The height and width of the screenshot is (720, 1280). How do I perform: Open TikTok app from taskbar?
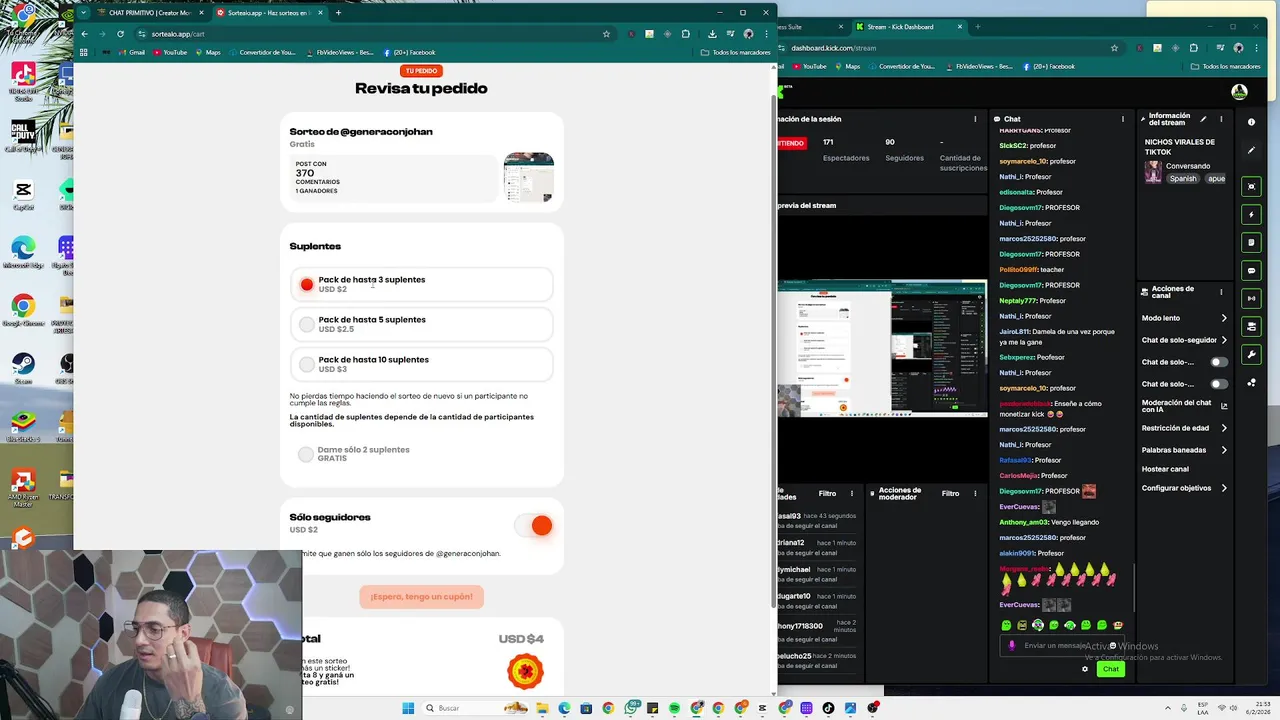[828, 708]
